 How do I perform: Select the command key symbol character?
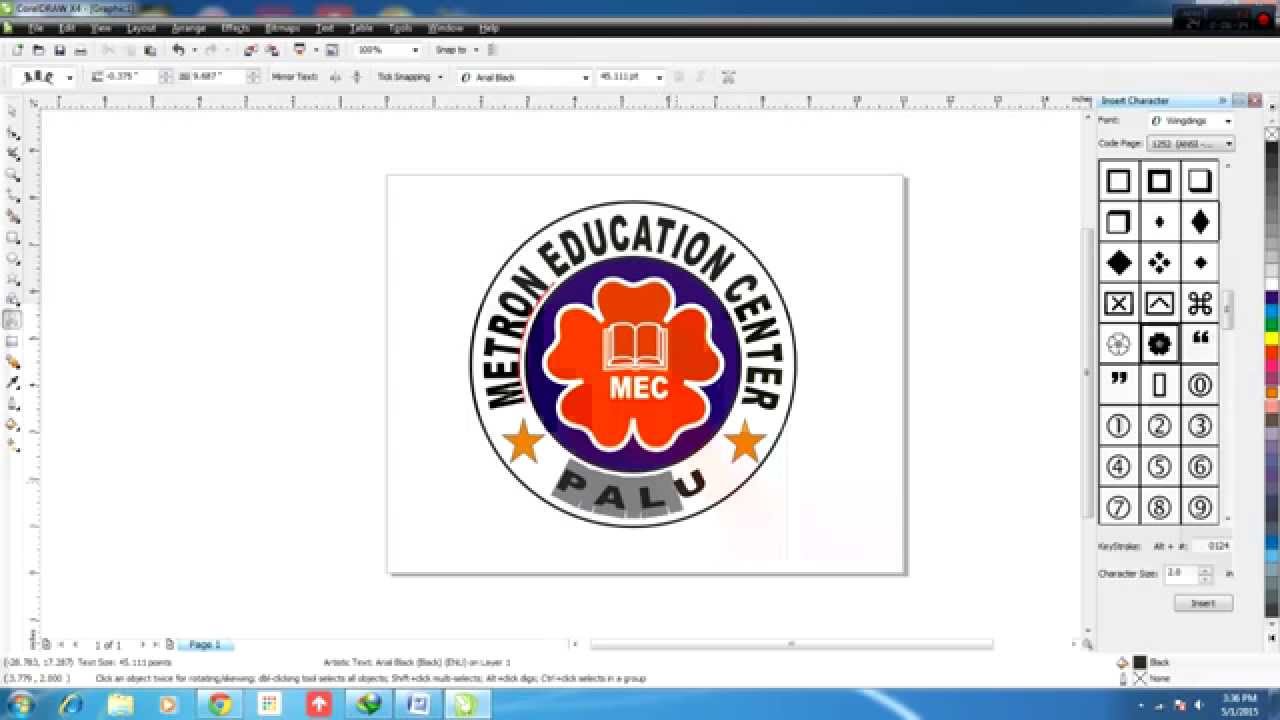click(x=1200, y=303)
